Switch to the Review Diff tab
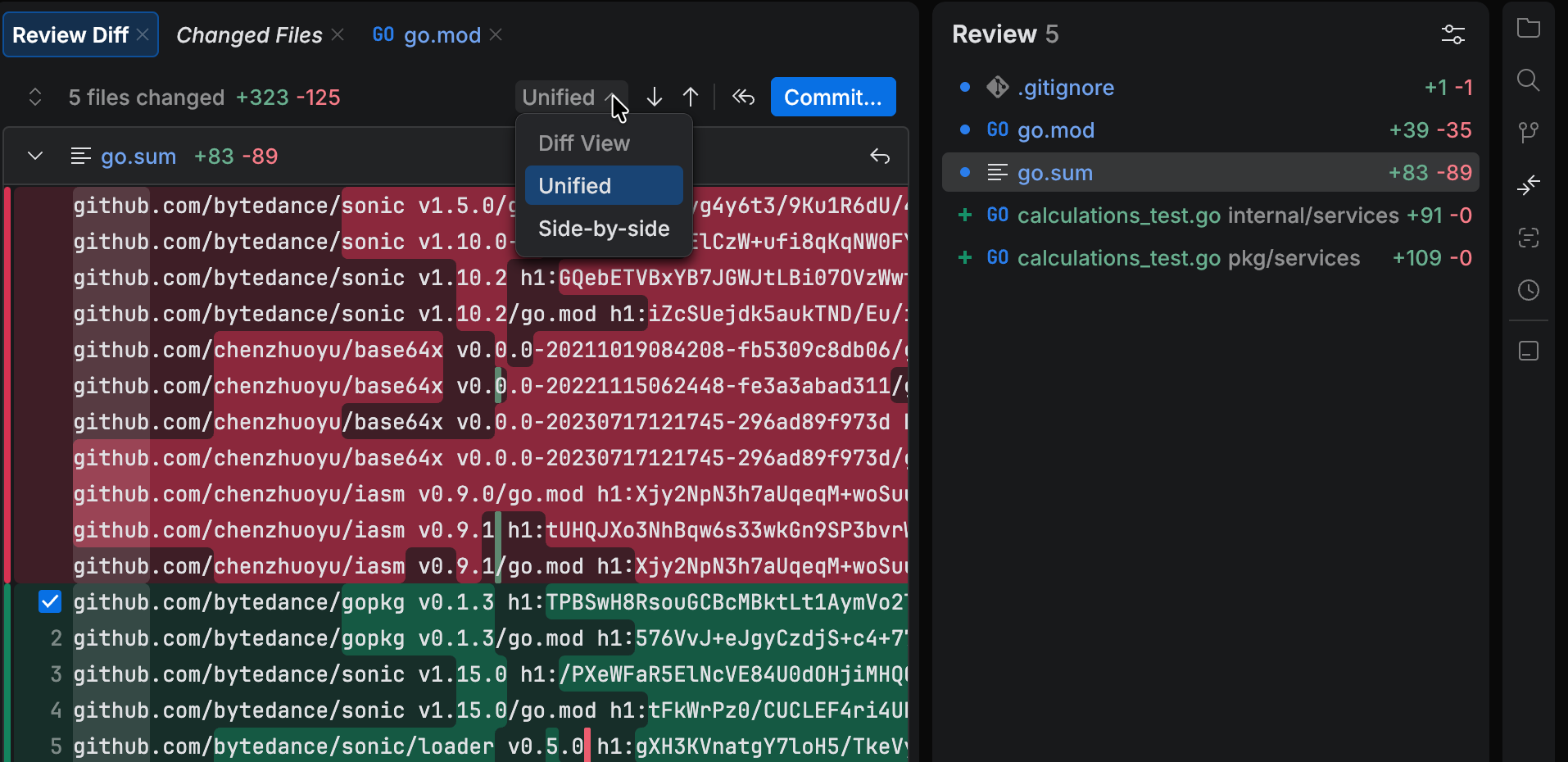Viewport: 1568px width, 762px height. (x=70, y=35)
